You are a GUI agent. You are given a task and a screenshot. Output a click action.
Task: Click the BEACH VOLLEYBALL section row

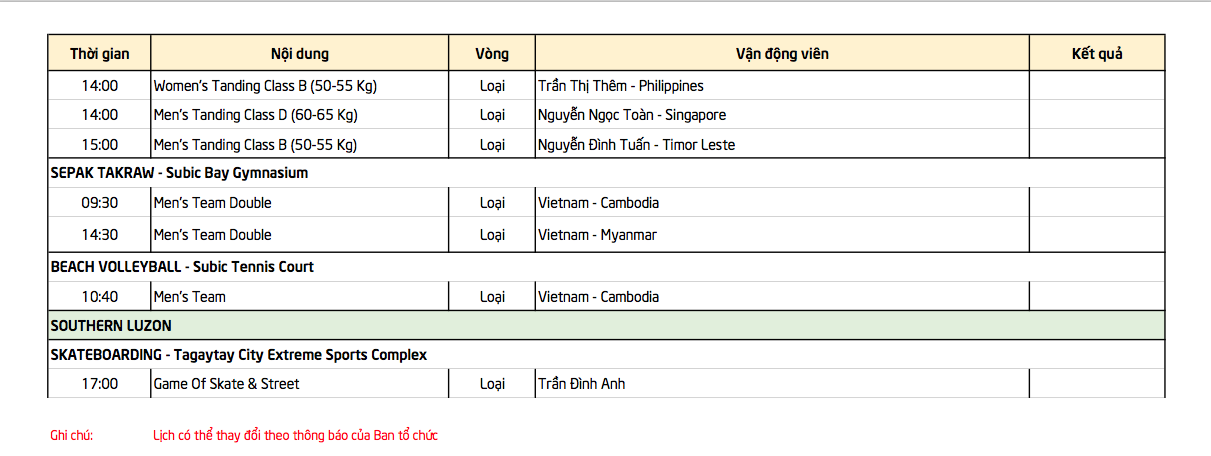[606, 267]
